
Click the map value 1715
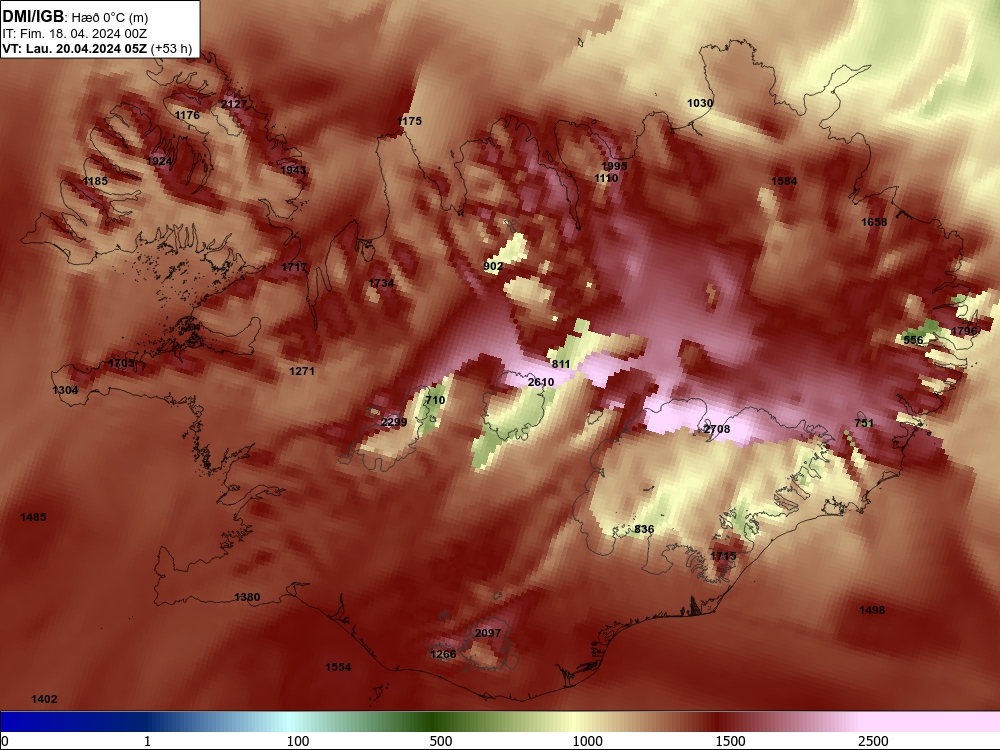(723, 556)
